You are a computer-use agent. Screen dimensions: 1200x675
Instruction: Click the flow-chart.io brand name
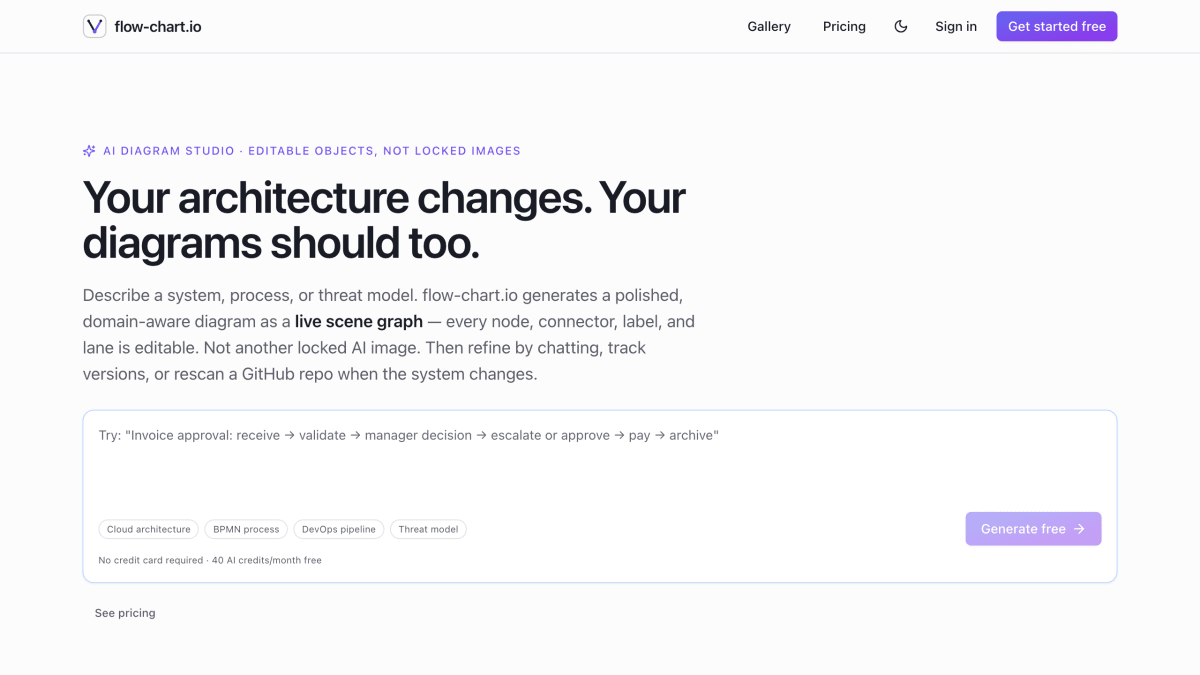(158, 27)
